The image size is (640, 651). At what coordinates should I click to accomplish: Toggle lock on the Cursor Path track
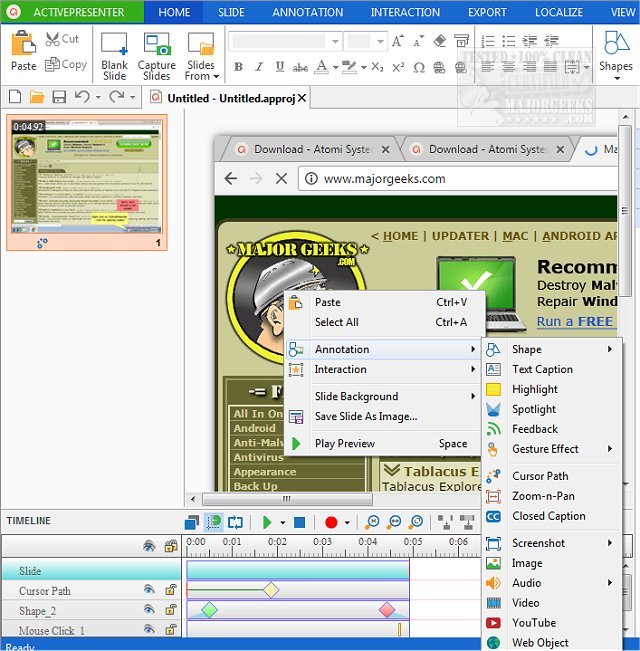coord(171,590)
